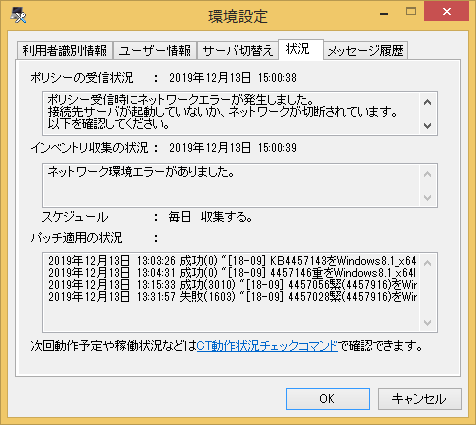Minimize the 環境設定 window
476x425 pixels.
coord(384,13)
